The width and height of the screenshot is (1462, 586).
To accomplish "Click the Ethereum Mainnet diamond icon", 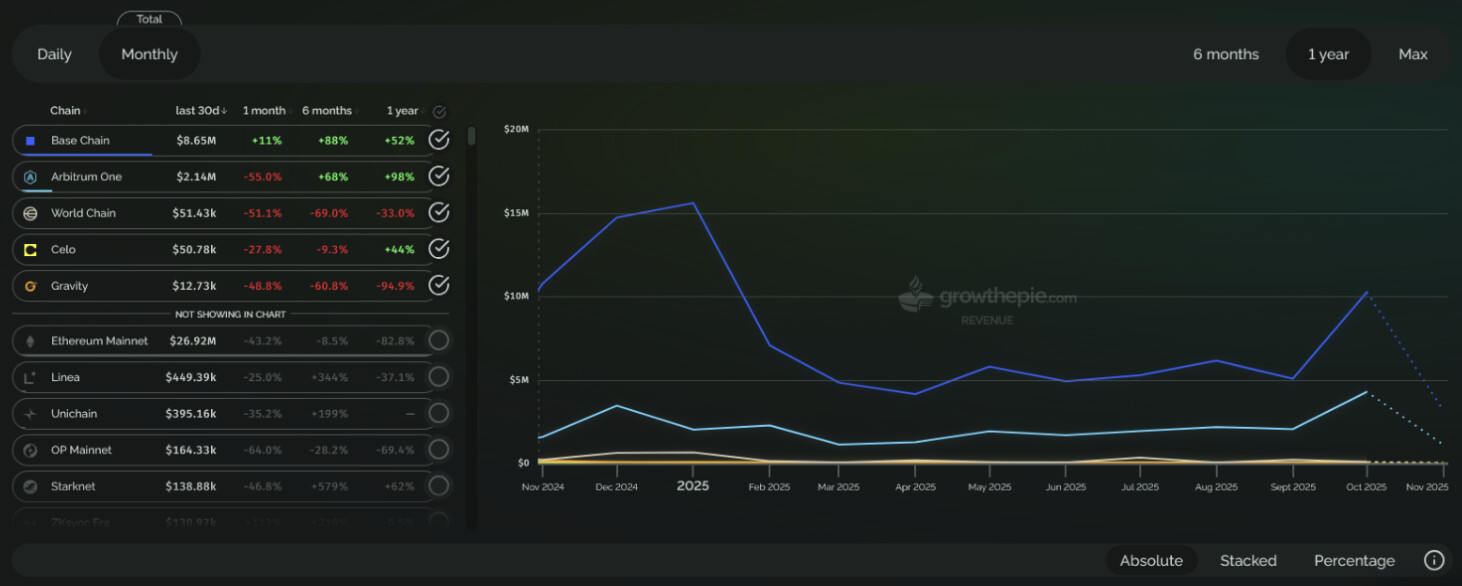I will tap(30, 341).
